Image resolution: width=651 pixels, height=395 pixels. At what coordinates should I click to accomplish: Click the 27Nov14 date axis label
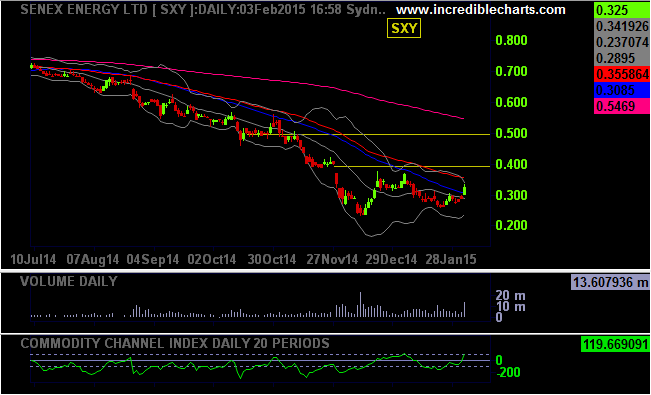click(x=332, y=260)
